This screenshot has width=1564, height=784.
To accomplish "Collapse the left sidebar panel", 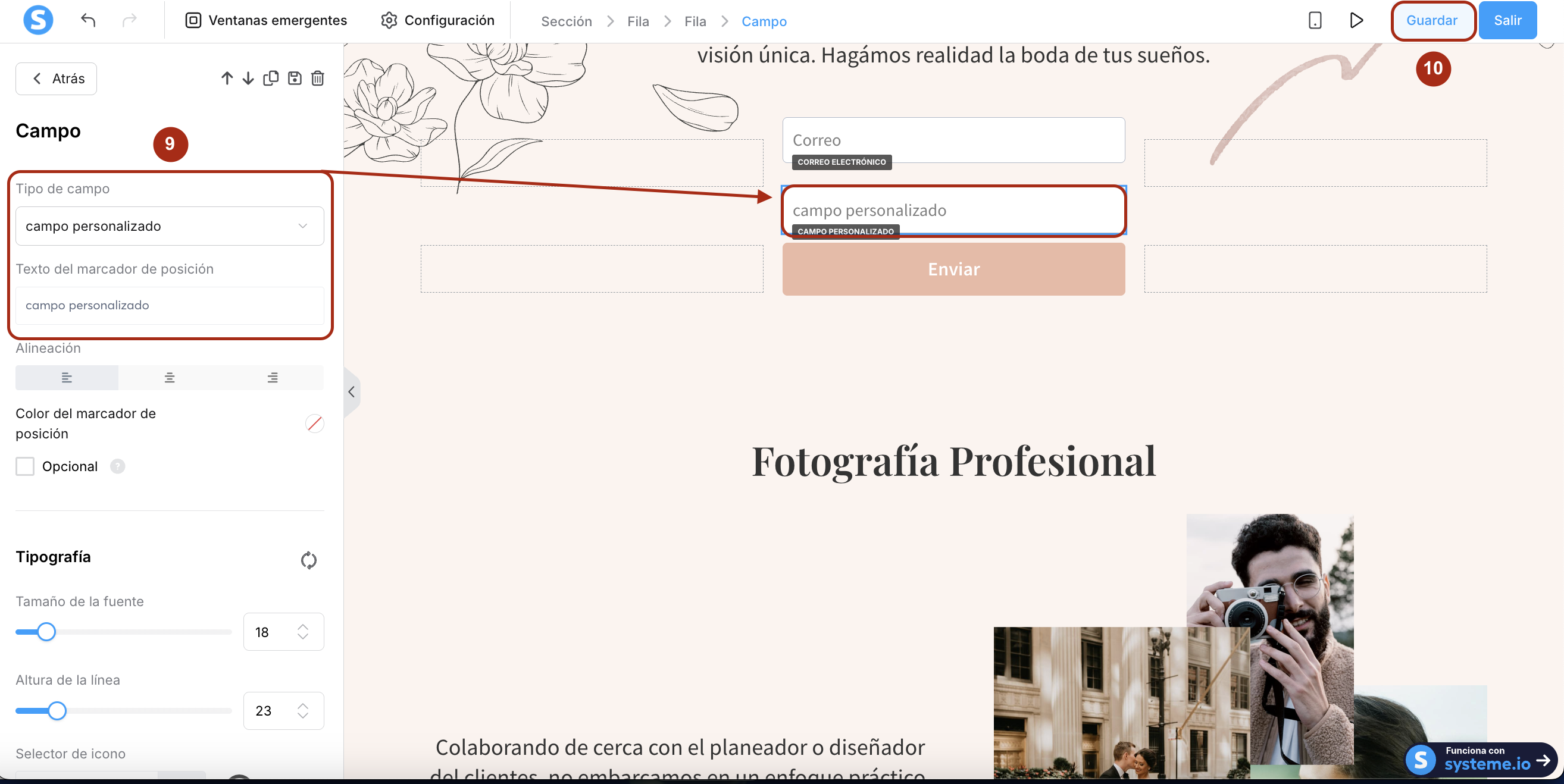I will click(x=351, y=392).
